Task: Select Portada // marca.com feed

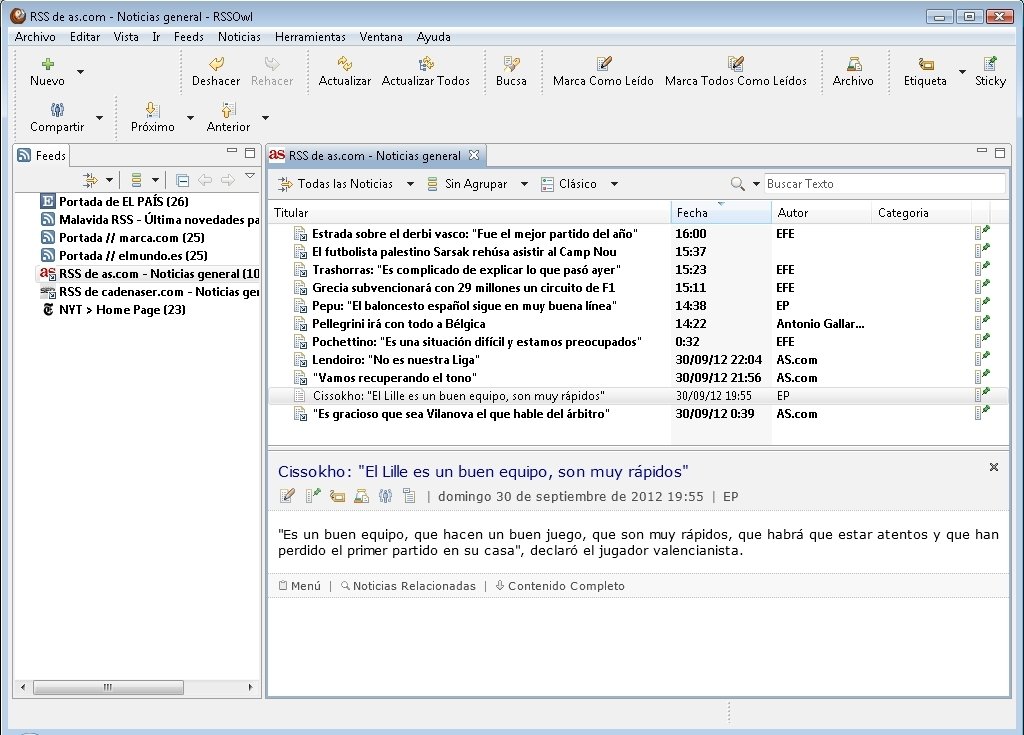Action: point(123,238)
